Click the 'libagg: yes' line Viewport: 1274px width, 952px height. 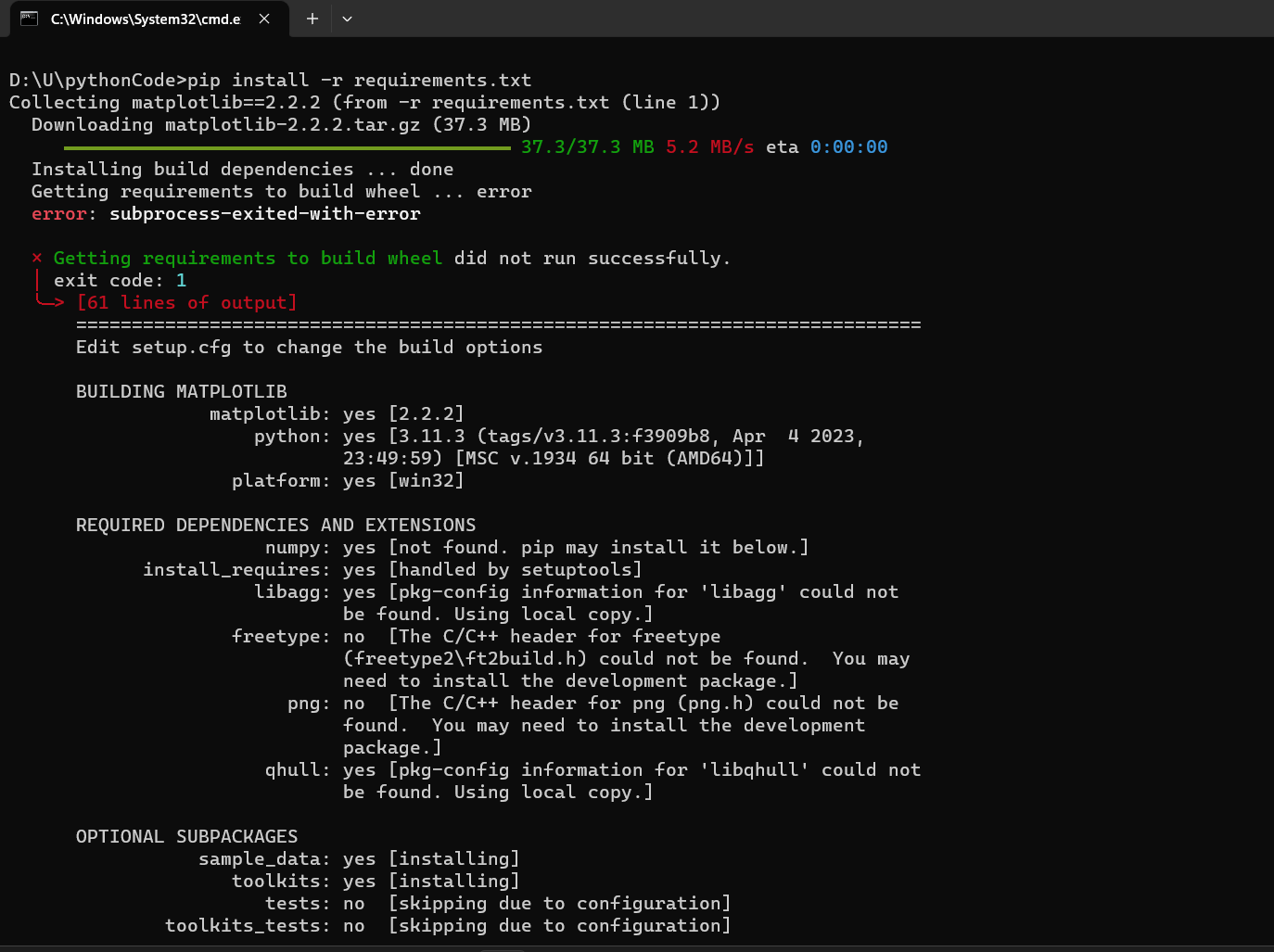coord(576,592)
